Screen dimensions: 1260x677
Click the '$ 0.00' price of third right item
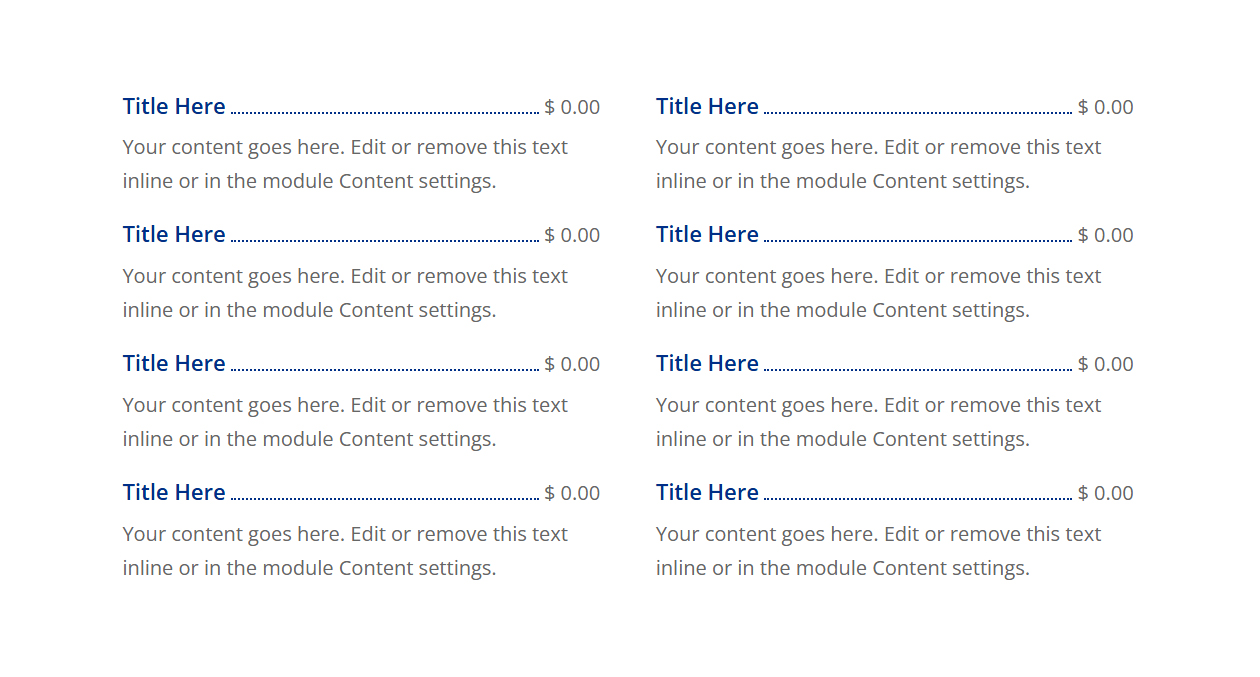click(x=1106, y=364)
